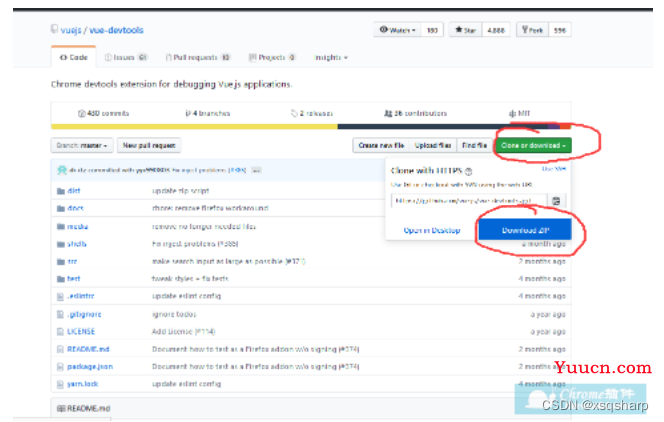Click the clone URL input field
Viewport: 664px width, 422px height.
[469, 201]
